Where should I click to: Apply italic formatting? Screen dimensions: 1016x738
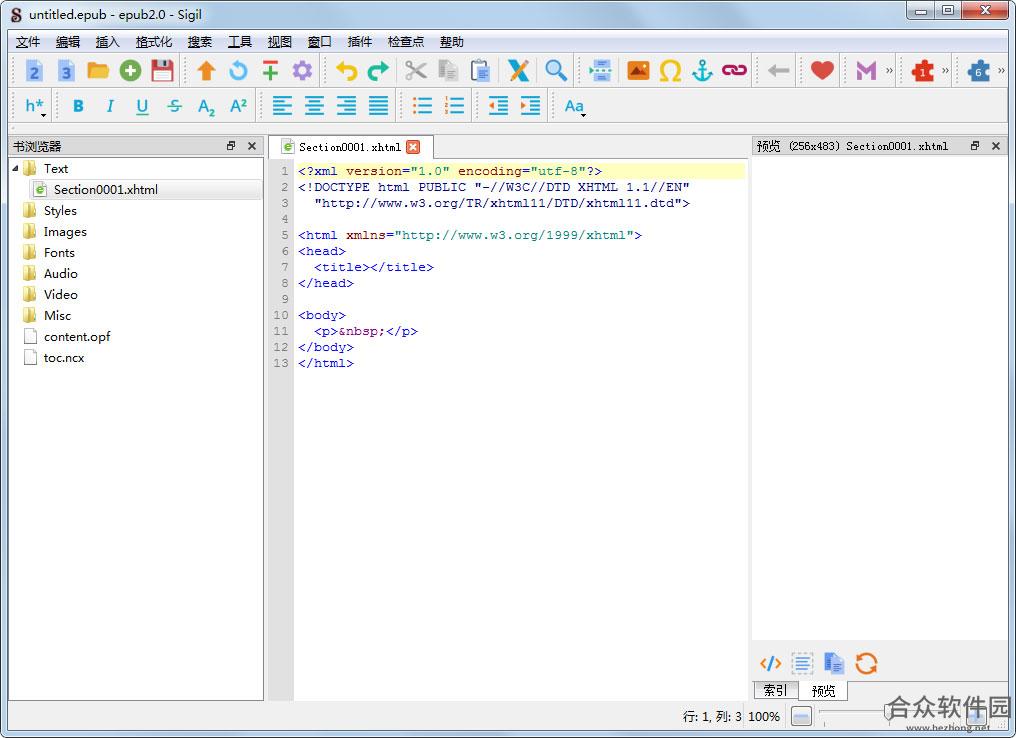(110, 106)
